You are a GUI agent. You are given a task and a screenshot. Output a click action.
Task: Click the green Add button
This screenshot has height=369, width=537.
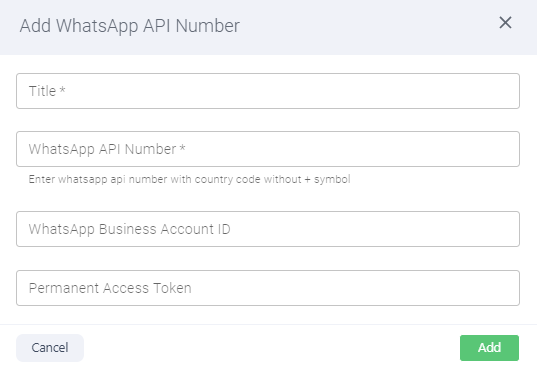pyautogui.click(x=489, y=348)
